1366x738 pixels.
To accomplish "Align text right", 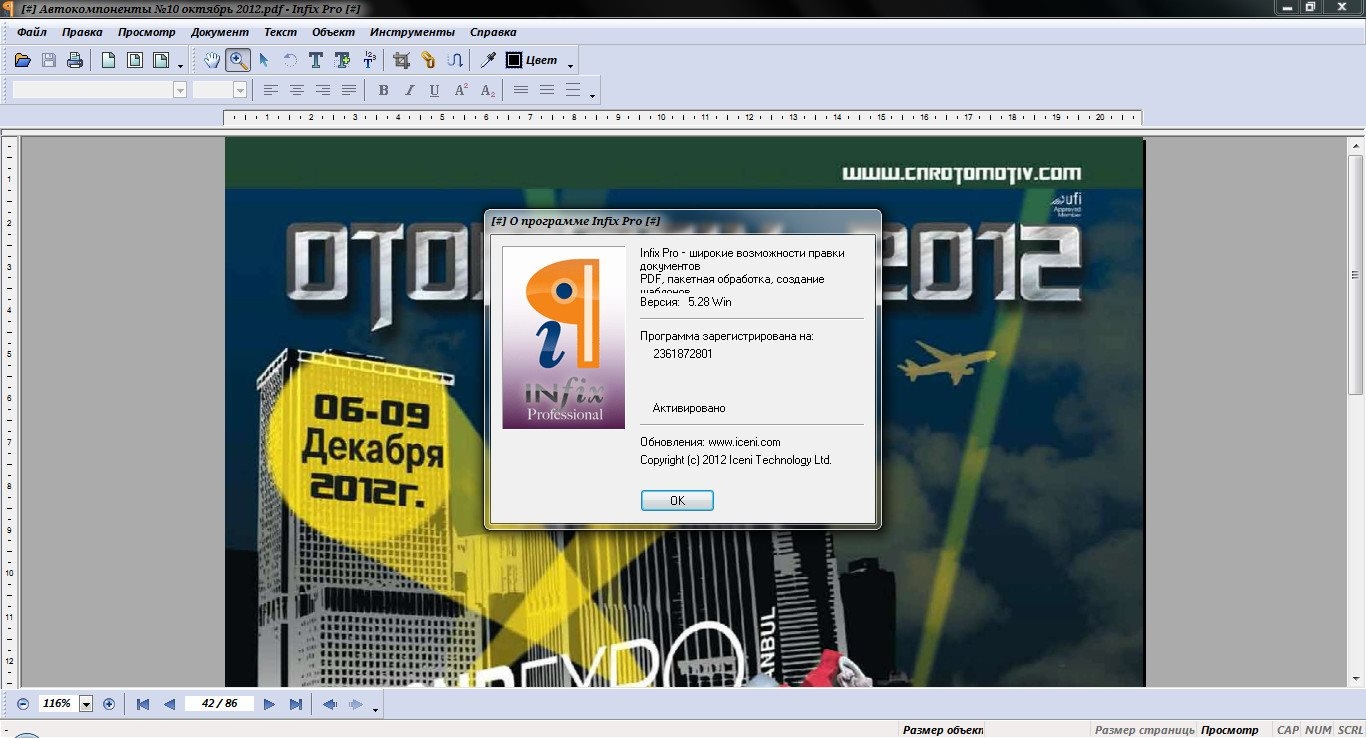I will click(323, 90).
